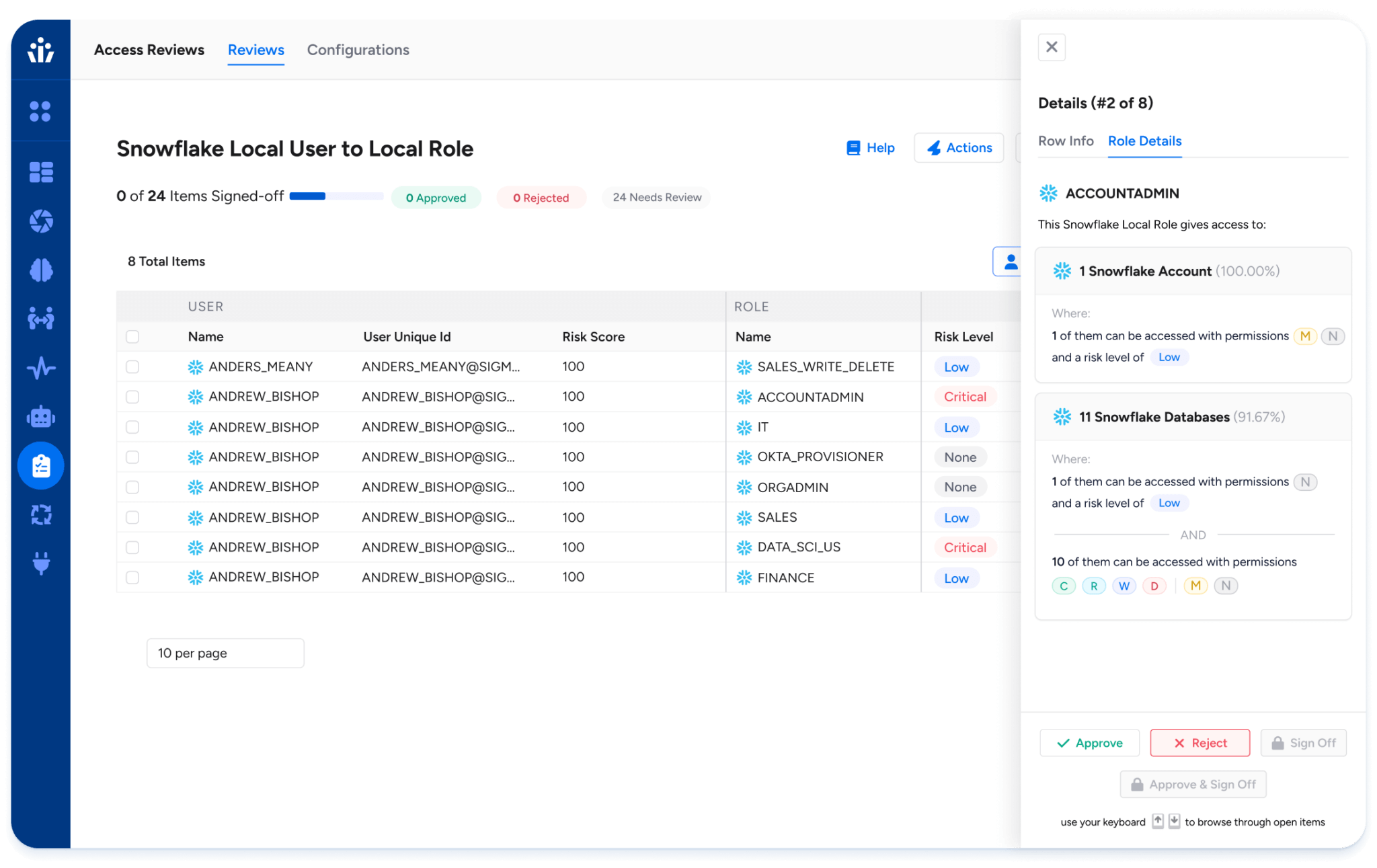Switch to the Configurations tab
This screenshot has height=868, width=1377.
point(358,50)
